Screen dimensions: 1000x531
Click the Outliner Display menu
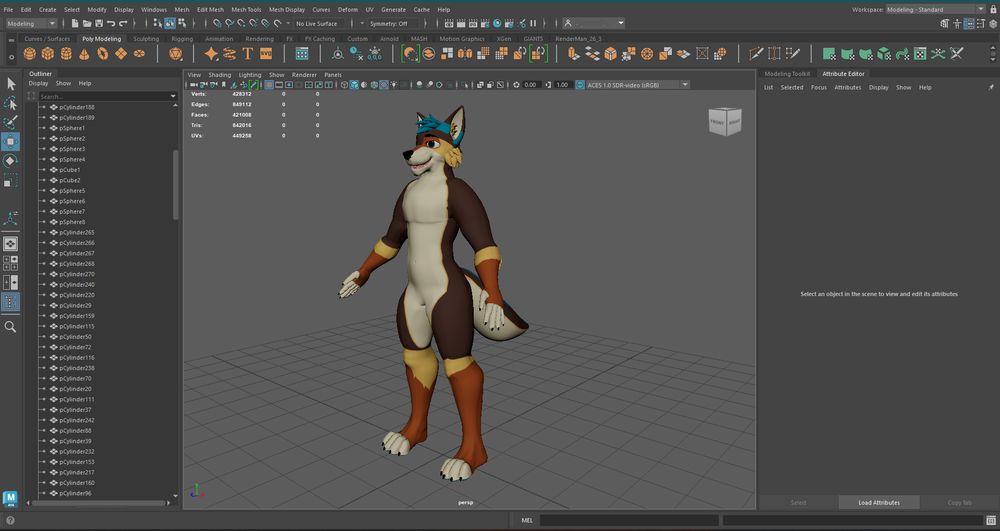pos(38,84)
